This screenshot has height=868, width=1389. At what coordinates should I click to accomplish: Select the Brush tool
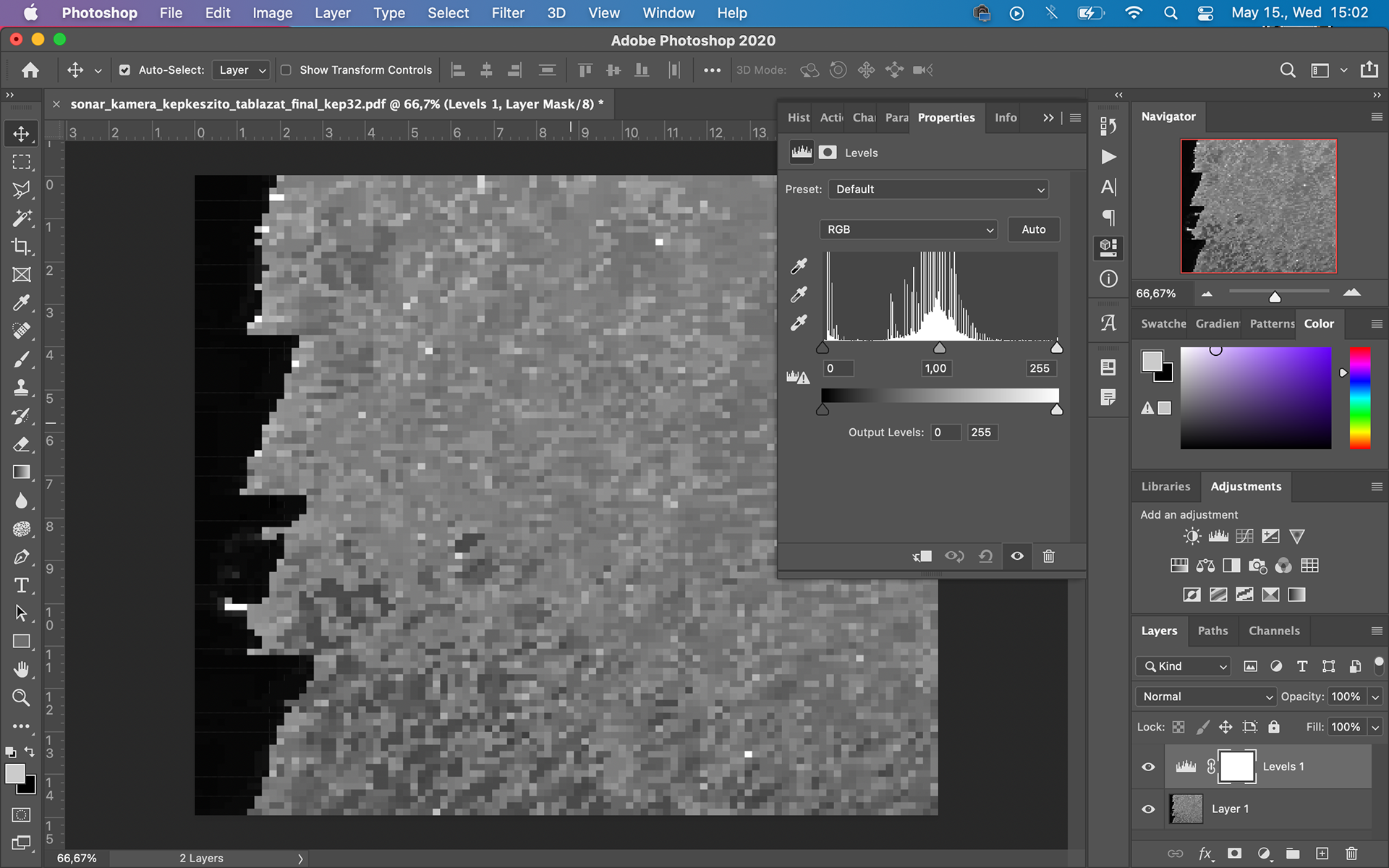point(21,359)
